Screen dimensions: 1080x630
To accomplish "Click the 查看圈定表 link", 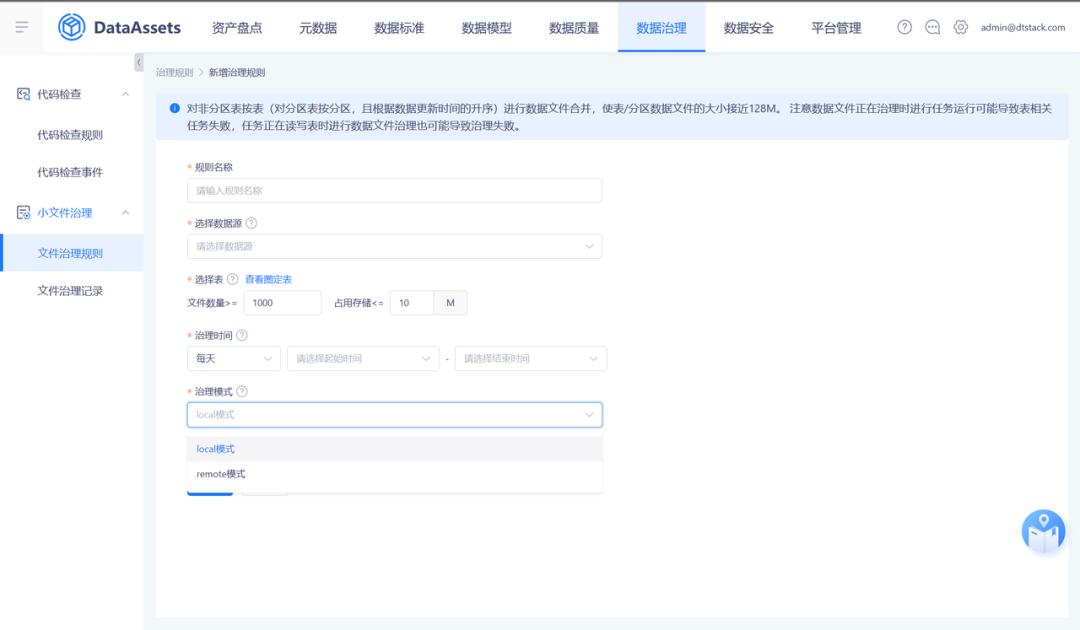I will click(268, 280).
